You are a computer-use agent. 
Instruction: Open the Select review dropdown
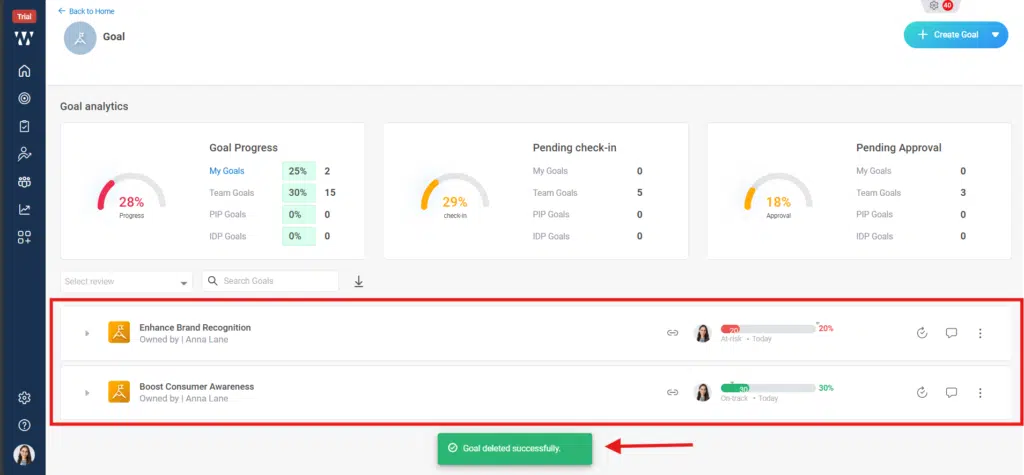pos(126,282)
